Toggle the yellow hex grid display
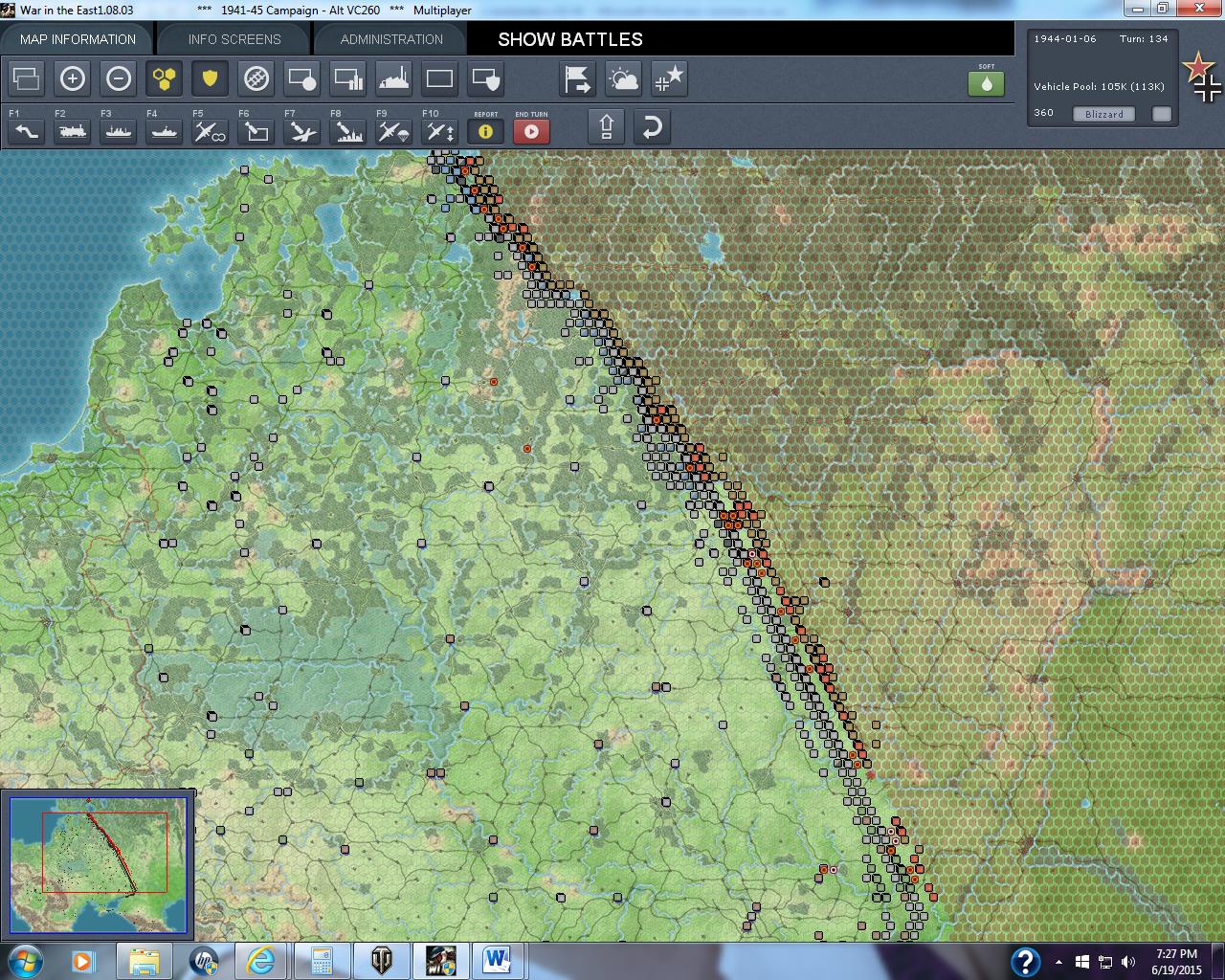This screenshot has width=1225, height=980. click(164, 78)
